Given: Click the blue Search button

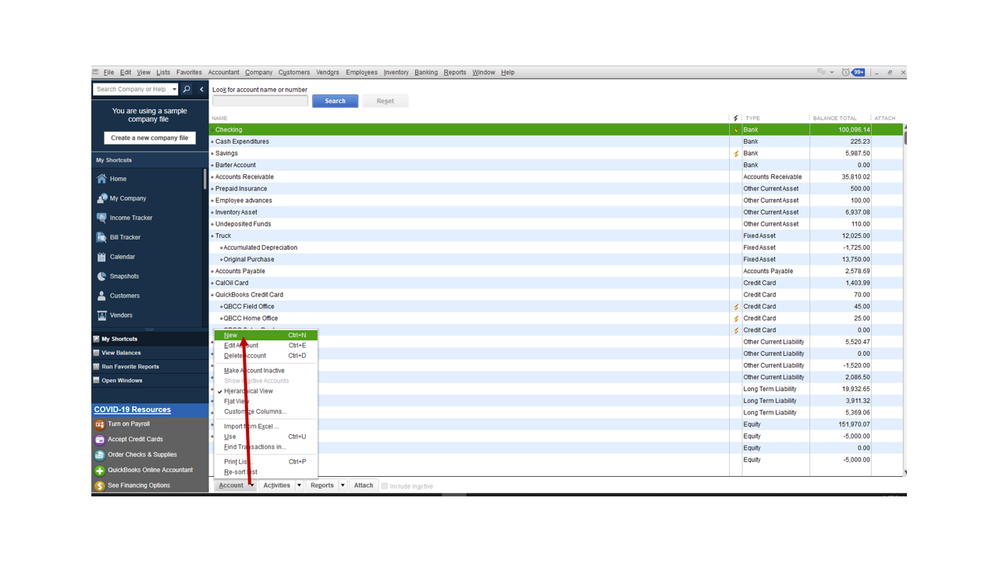Looking at the screenshot, I should point(335,101).
